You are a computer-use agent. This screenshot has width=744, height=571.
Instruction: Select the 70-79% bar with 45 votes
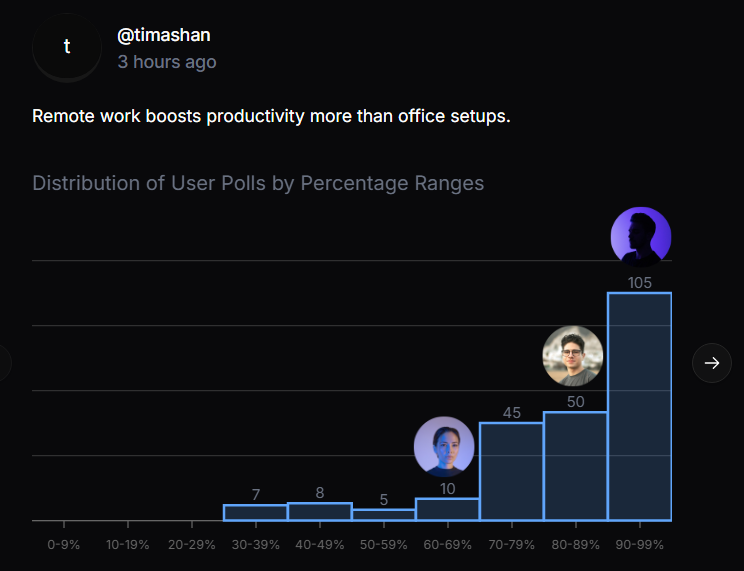pos(511,471)
